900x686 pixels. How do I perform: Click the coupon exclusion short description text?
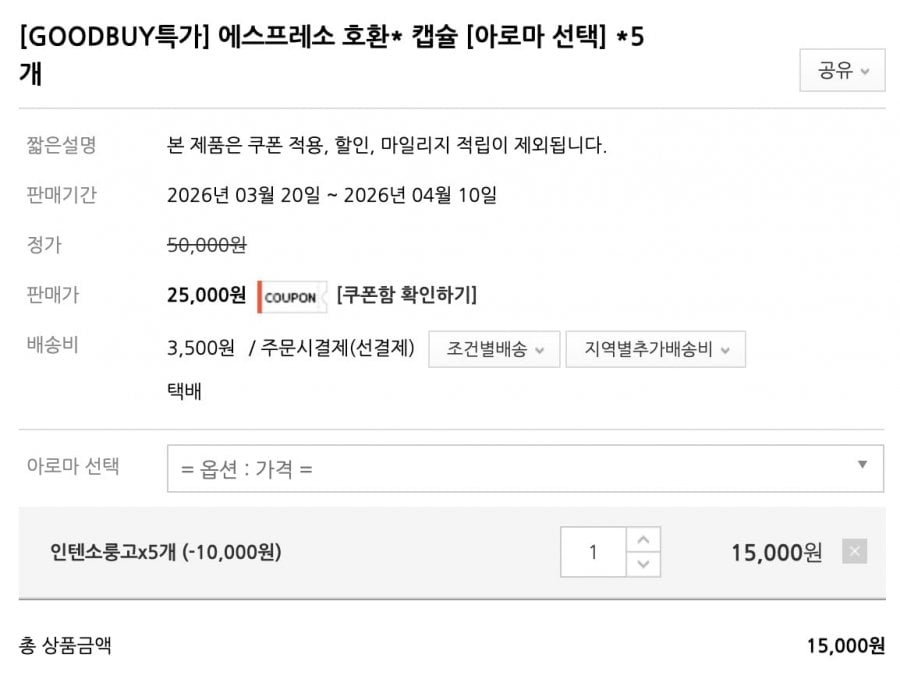coord(387,146)
